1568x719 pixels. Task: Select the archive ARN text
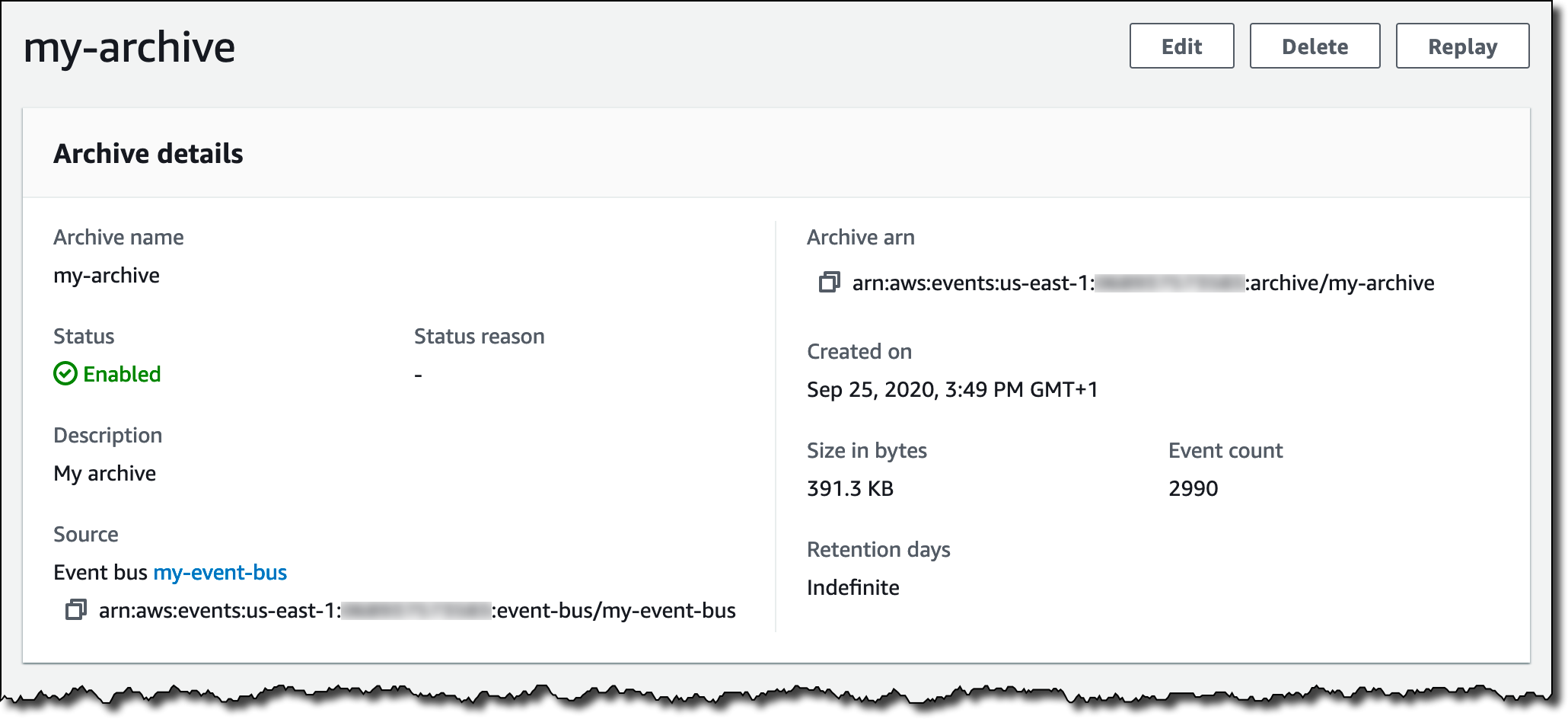(1143, 283)
